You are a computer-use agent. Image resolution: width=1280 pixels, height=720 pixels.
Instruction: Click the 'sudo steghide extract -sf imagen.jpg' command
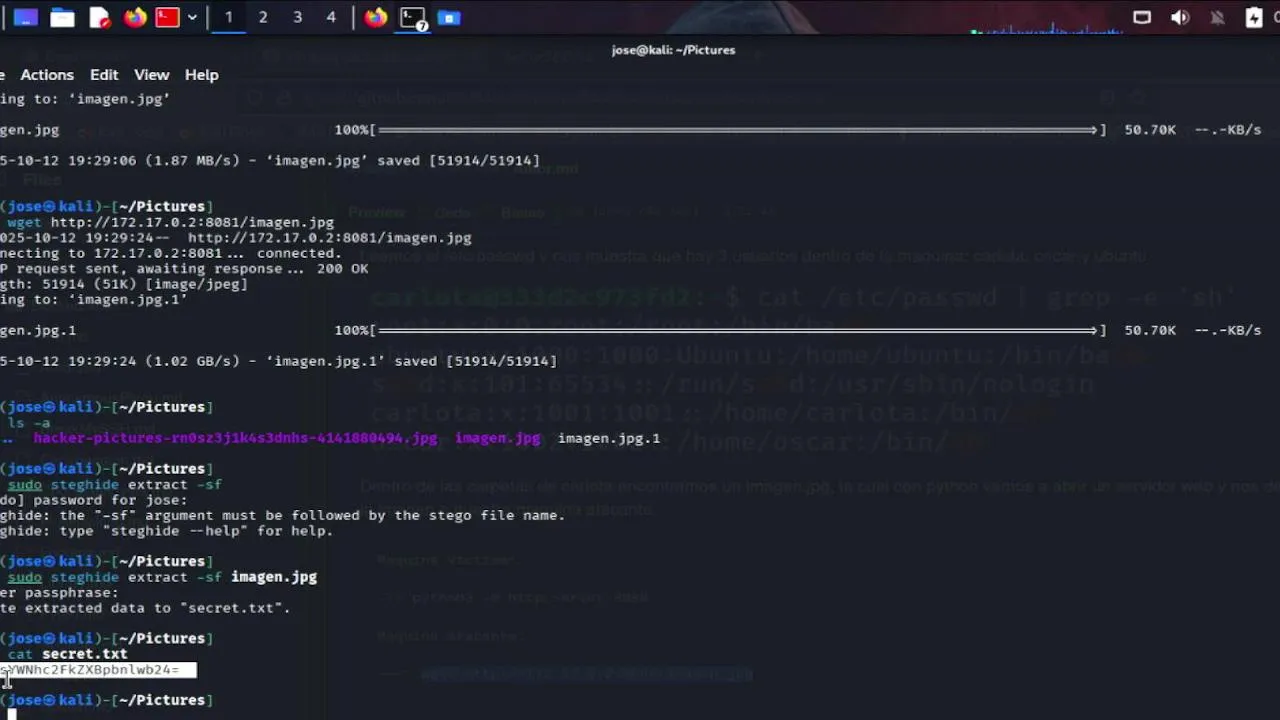point(162,577)
